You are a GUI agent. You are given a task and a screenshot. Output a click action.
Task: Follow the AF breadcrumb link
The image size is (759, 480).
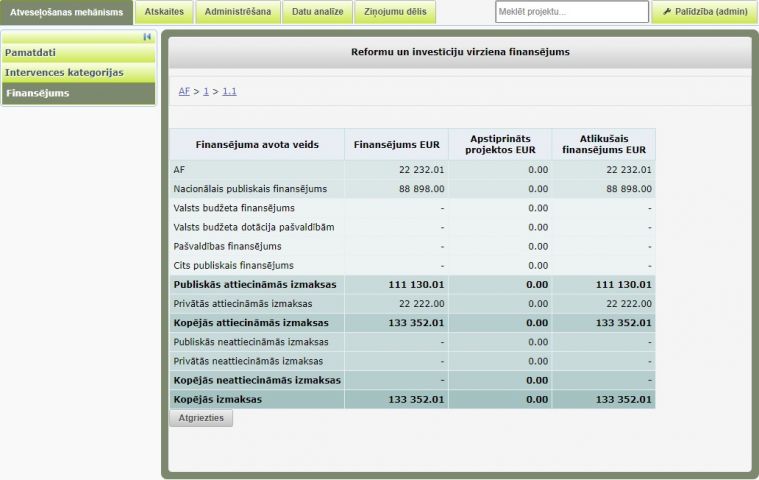click(184, 91)
